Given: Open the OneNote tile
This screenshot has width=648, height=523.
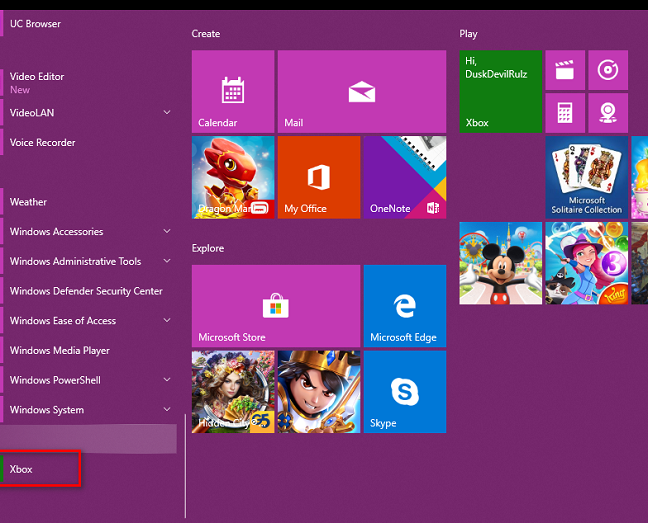Looking at the screenshot, I should click(x=405, y=177).
